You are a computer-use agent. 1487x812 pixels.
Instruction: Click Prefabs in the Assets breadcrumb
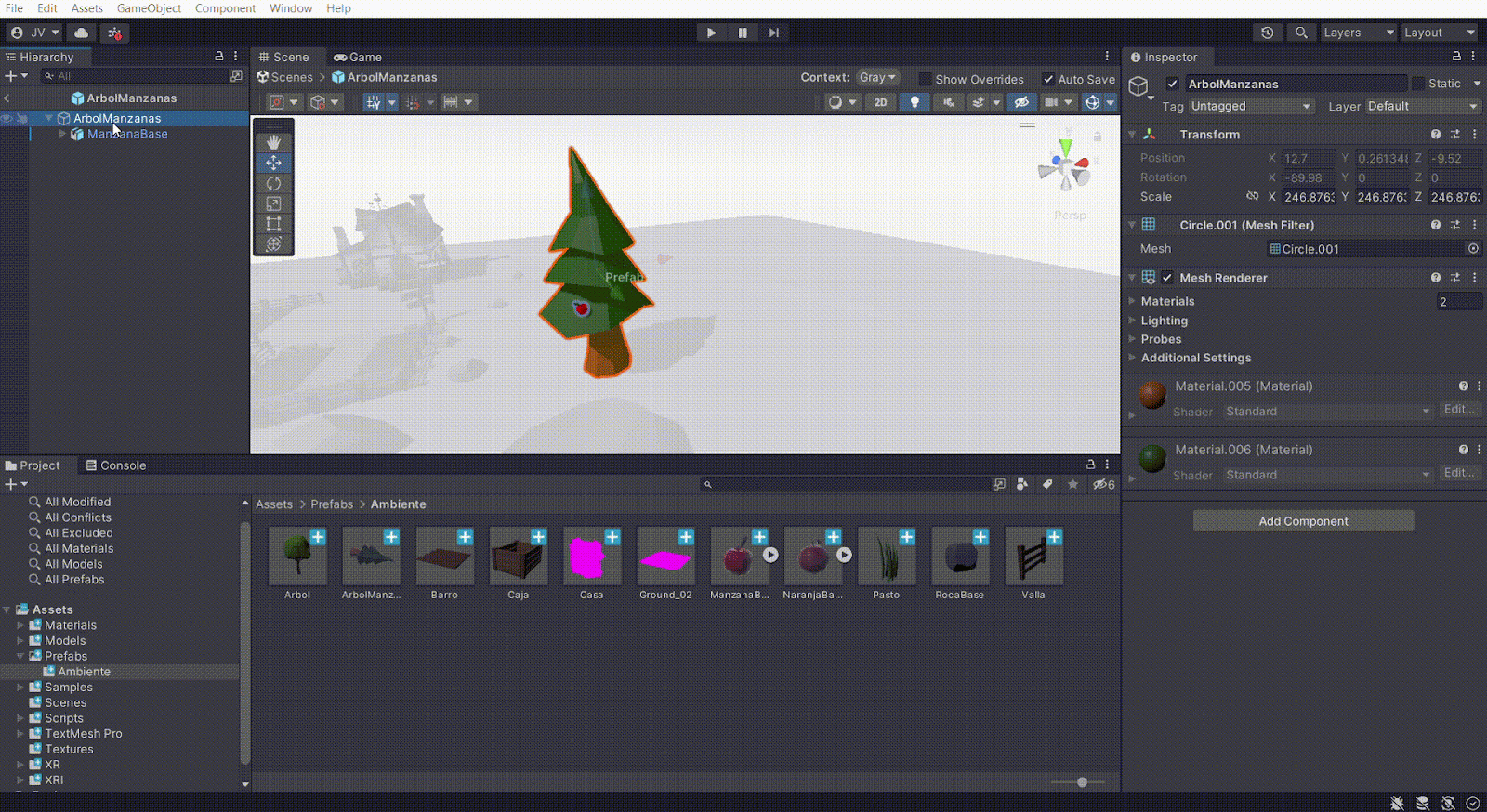pyautogui.click(x=332, y=504)
